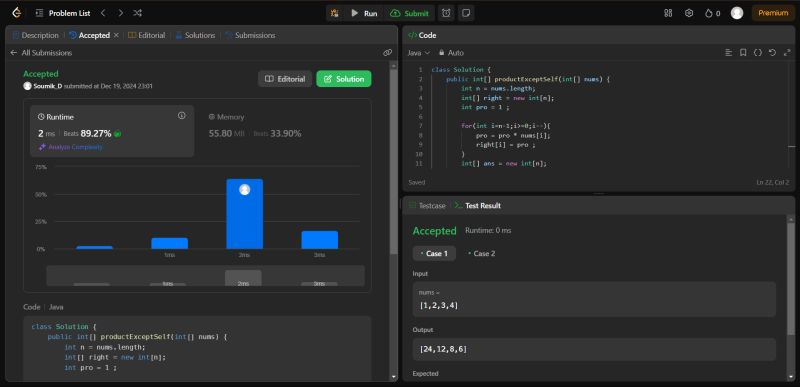Click the bookmark icon in editor toolbar
800x387 pixels.
743,53
